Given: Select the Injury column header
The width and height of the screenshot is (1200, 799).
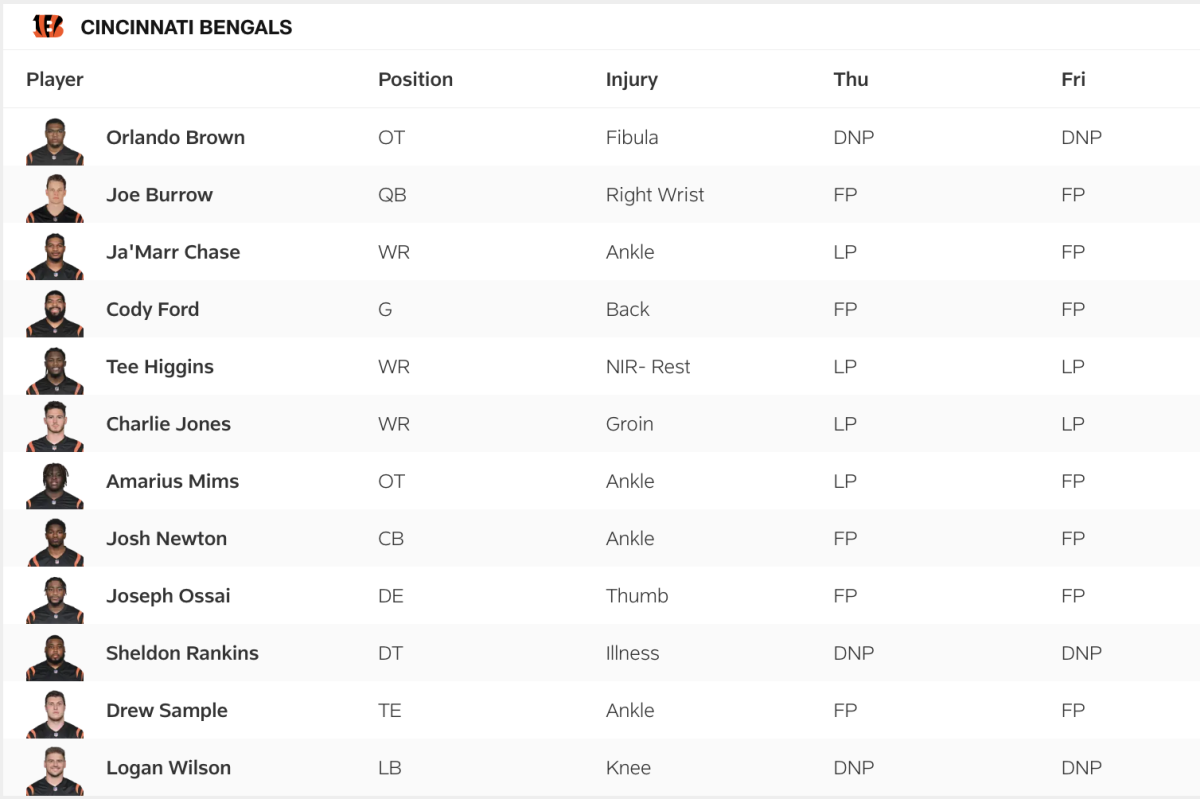Looking at the screenshot, I should click(632, 80).
